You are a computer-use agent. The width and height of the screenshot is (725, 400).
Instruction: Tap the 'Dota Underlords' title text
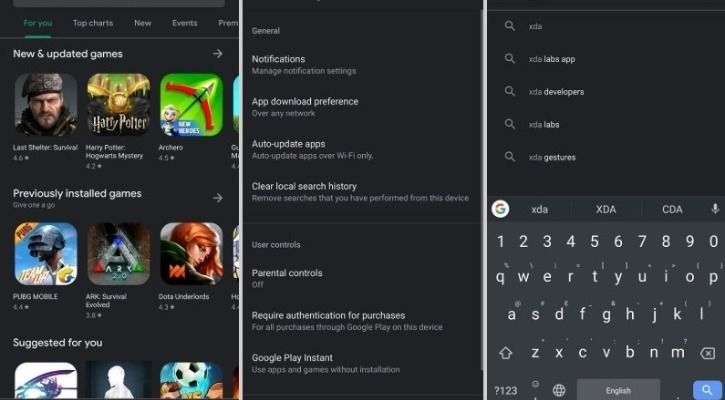click(184, 296)
